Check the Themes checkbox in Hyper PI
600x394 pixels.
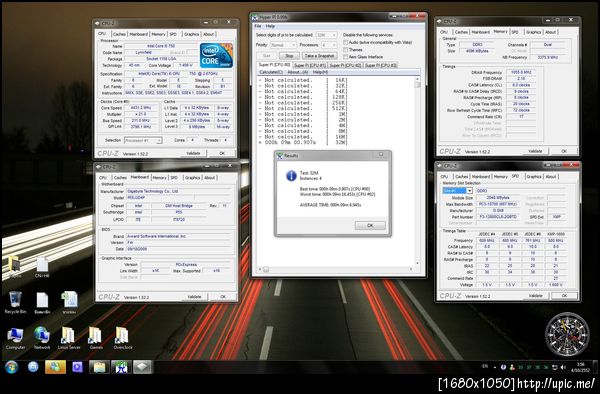pos(346,50)
